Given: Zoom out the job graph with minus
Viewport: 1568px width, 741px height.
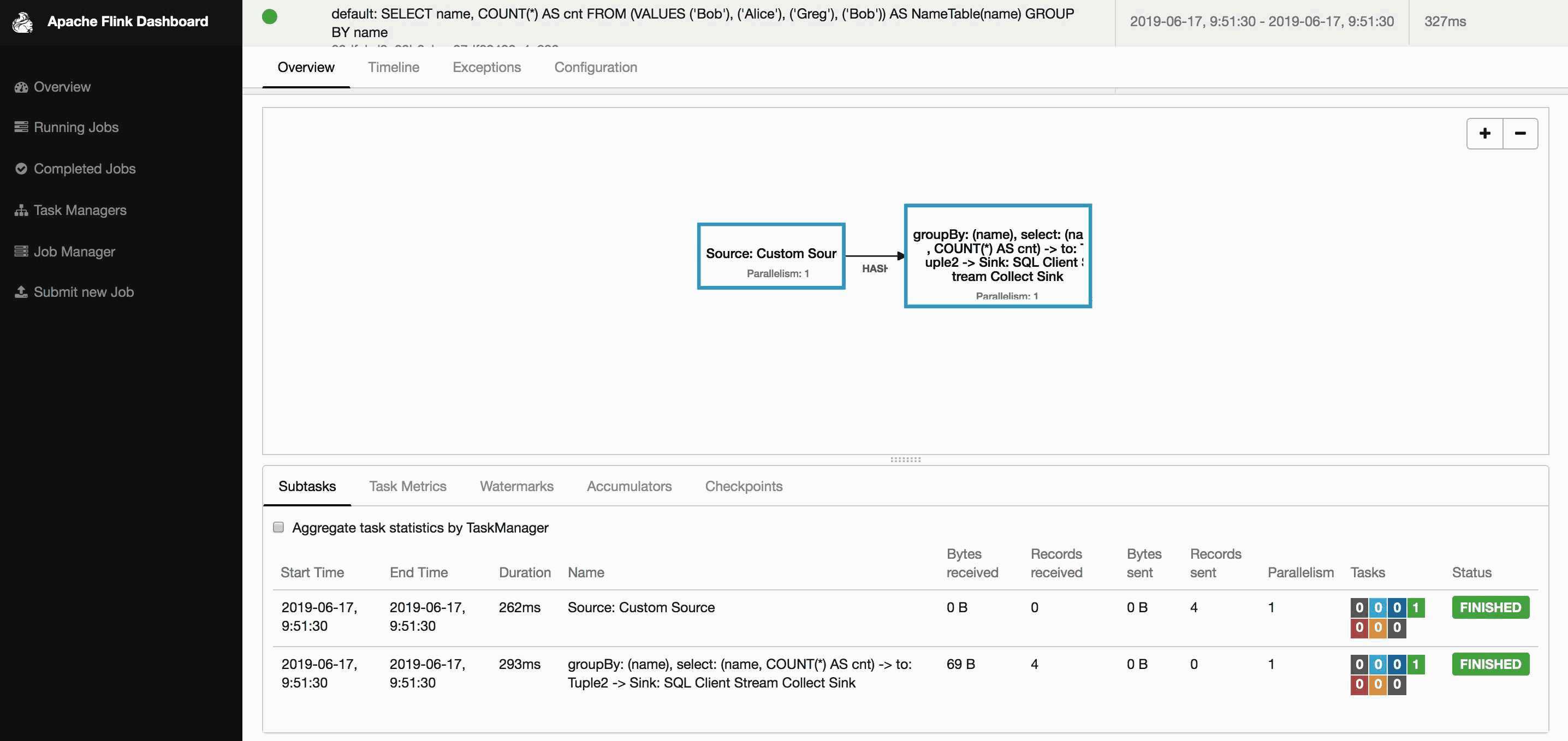Looking at the screenshot, I should click(1520, 133).
